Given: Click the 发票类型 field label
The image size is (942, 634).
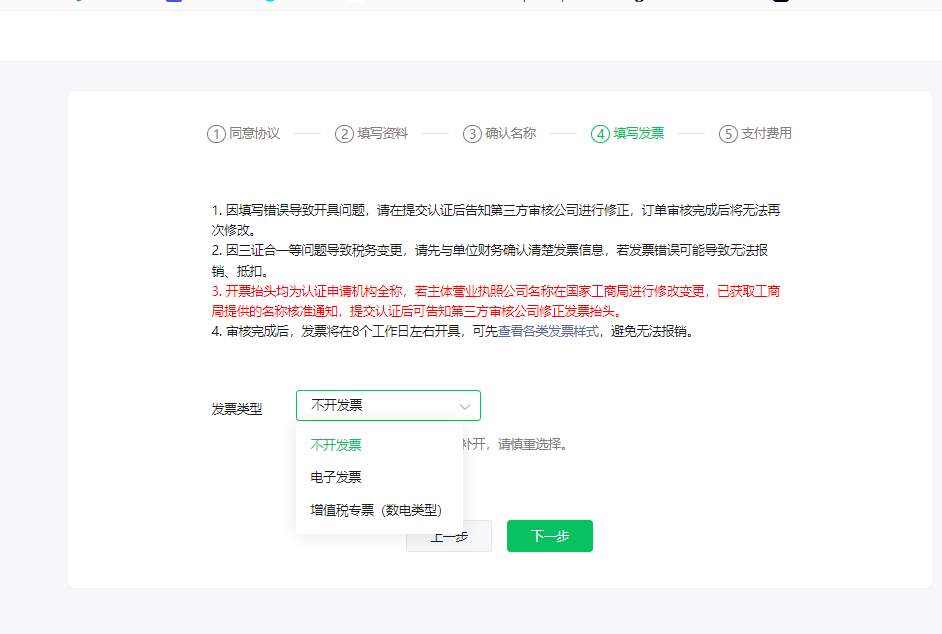Looking at the screenshot, I should tap(237, 409).
